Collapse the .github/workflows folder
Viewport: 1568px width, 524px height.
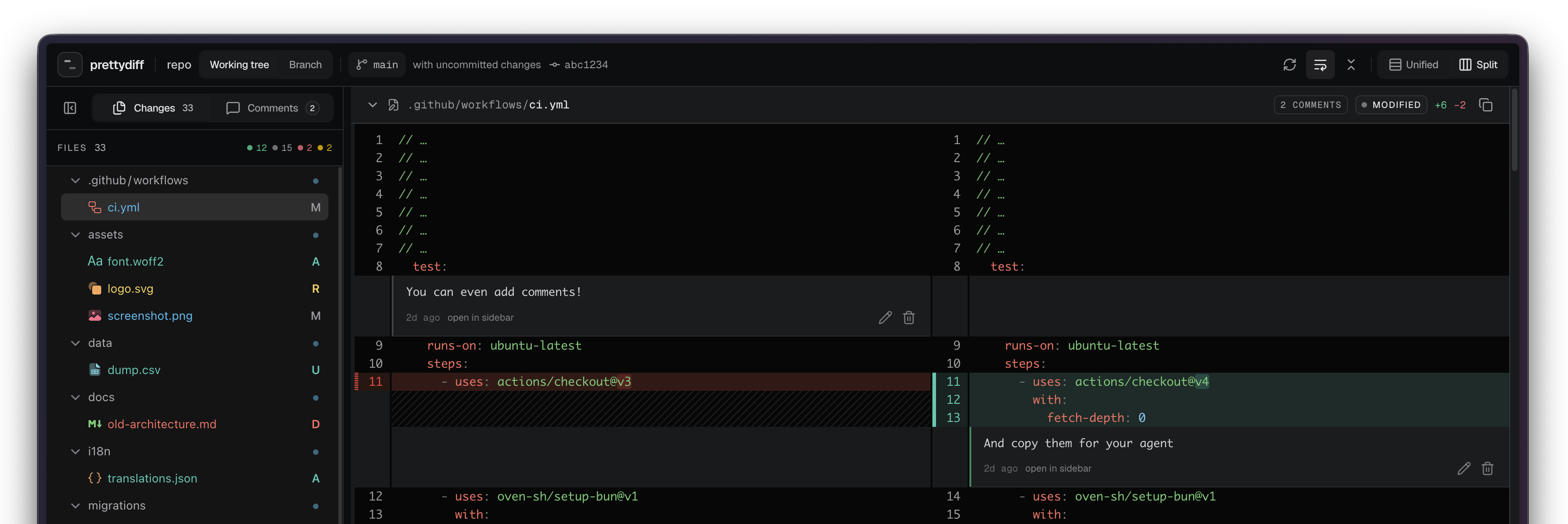75,180
